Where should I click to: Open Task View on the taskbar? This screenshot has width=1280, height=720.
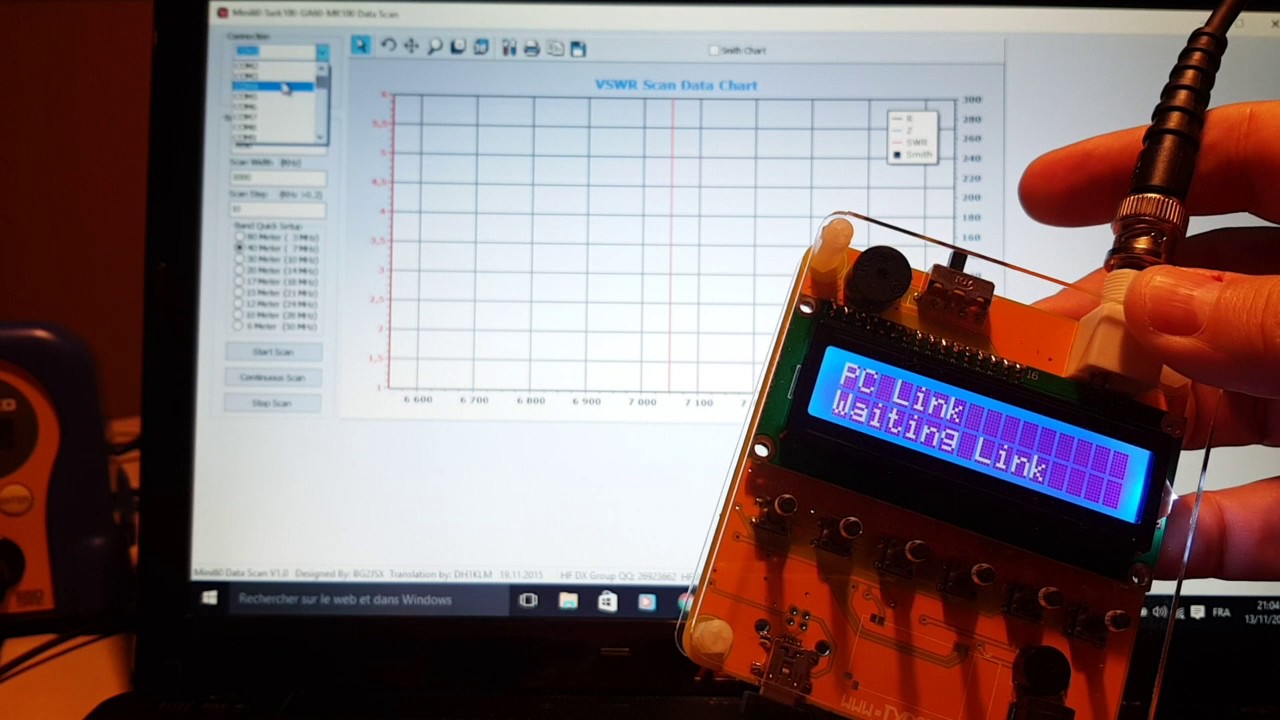click(528, 600)
